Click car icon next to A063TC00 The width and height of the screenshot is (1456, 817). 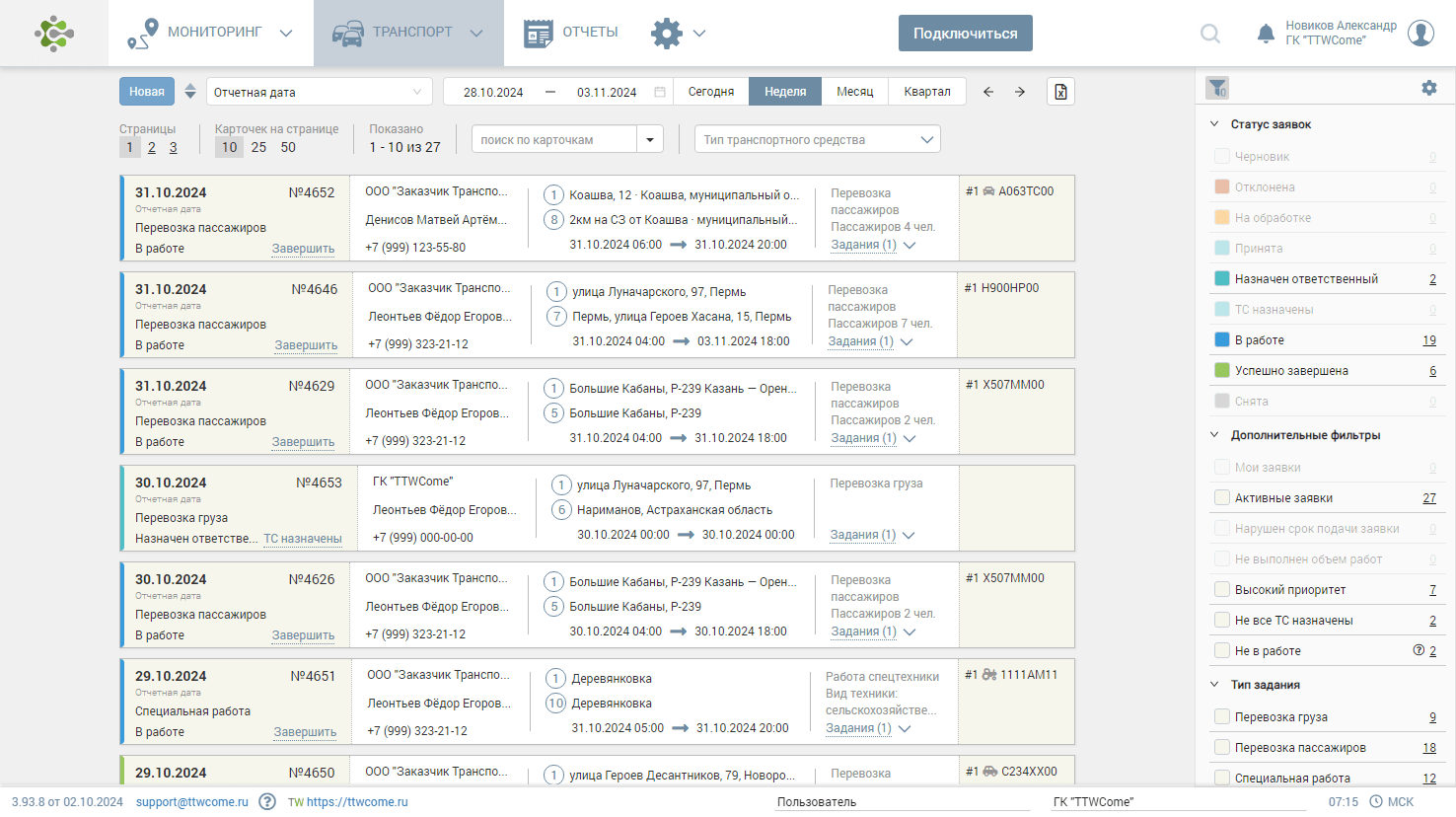point(988,191)
